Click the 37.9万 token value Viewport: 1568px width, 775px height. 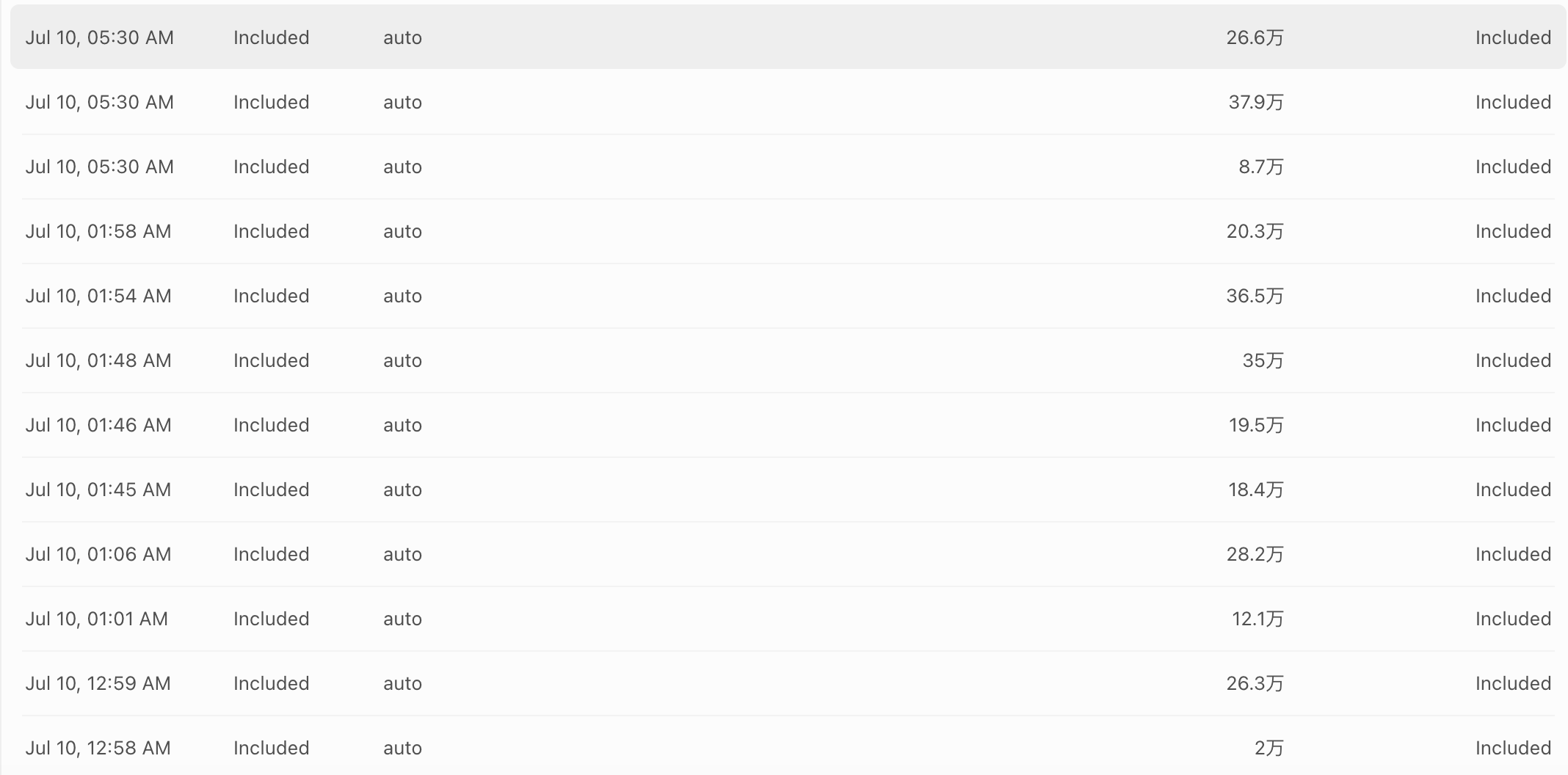1256,102
